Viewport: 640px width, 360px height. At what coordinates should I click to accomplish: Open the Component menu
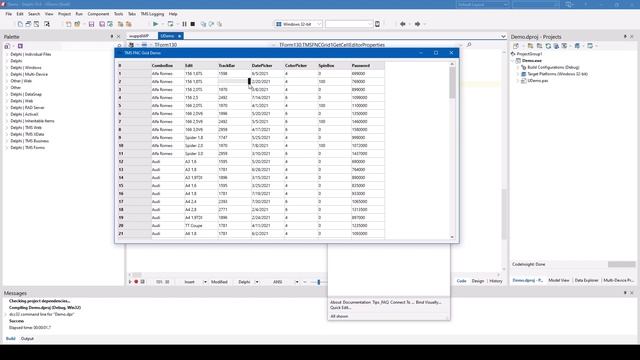coord(98,14)
